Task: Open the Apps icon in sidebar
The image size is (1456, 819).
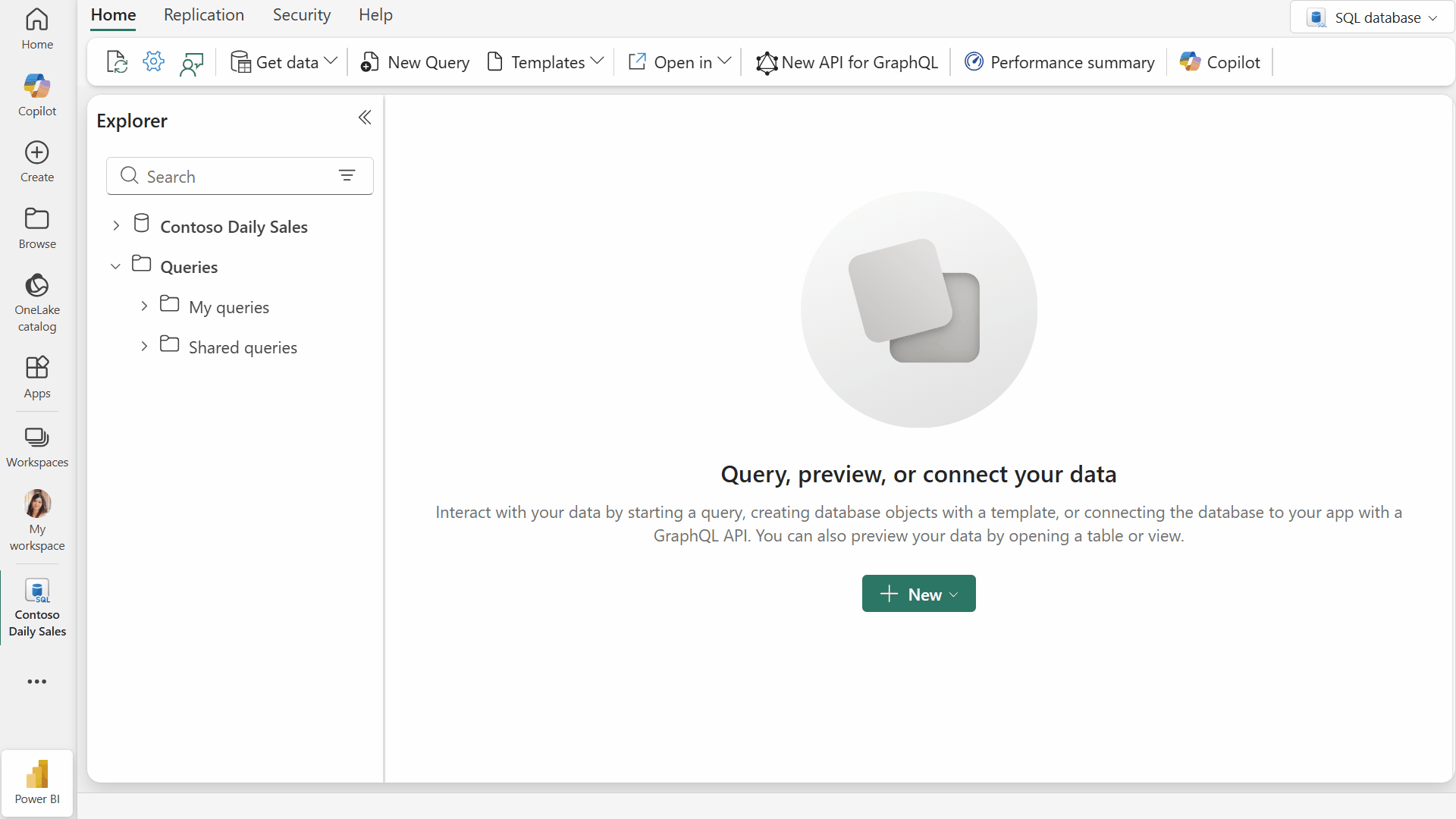Action: 37,377
